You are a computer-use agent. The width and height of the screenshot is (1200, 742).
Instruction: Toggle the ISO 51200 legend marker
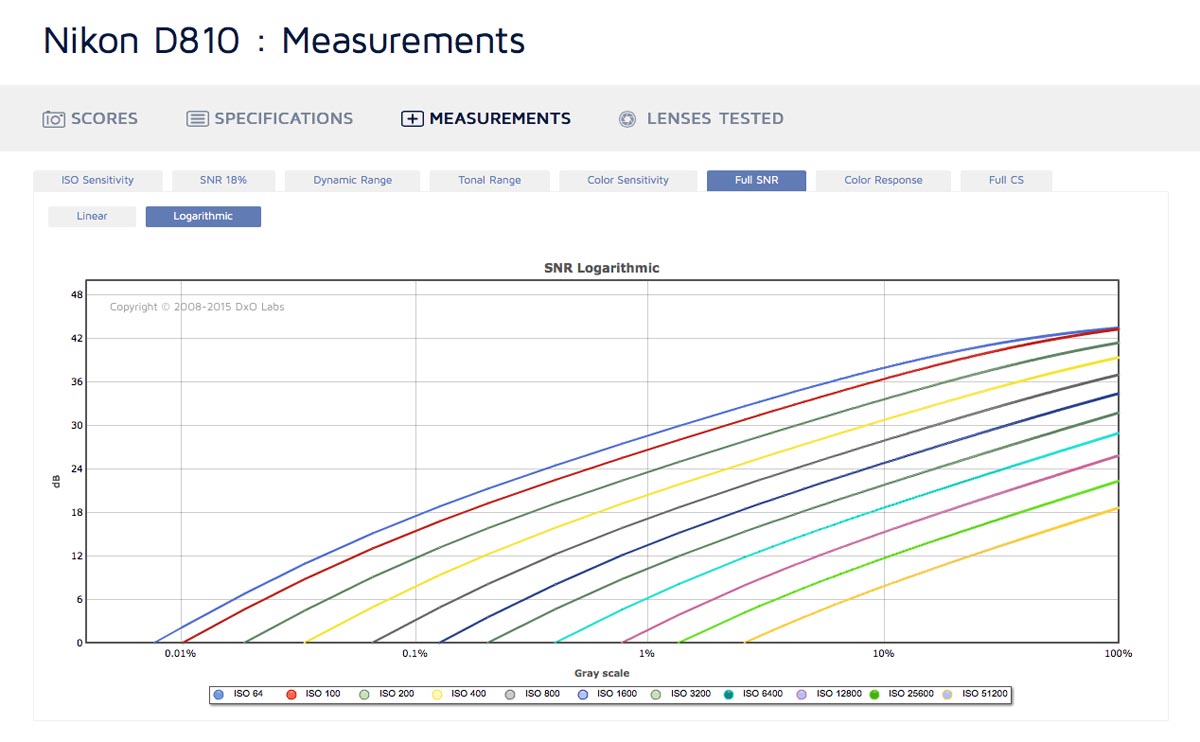click(x=948, y=694)
